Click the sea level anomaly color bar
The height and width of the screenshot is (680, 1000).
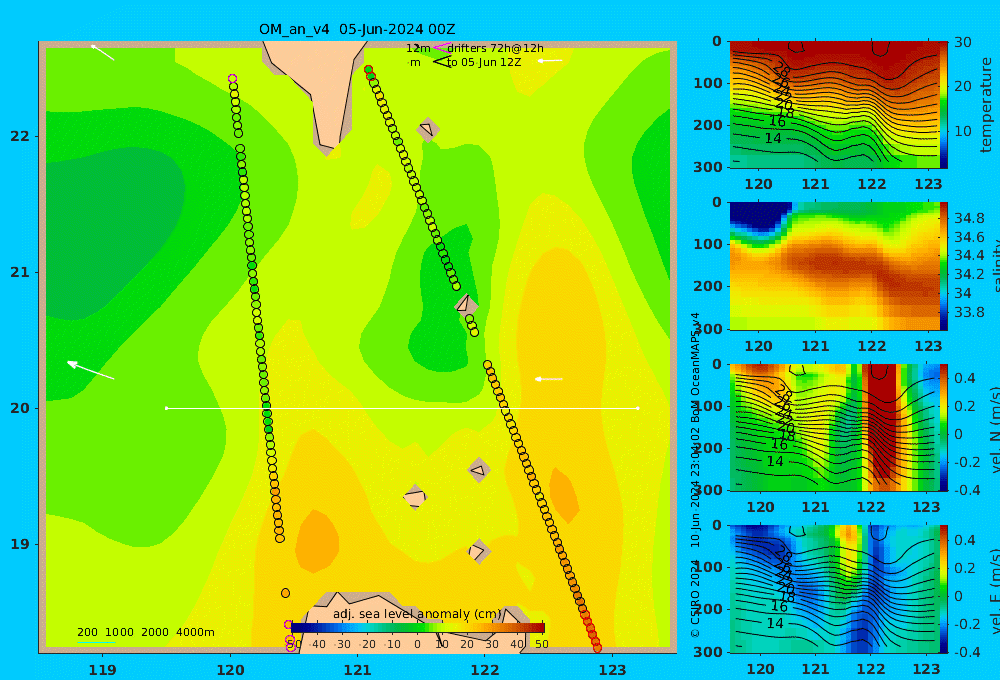tap(418, 628)
